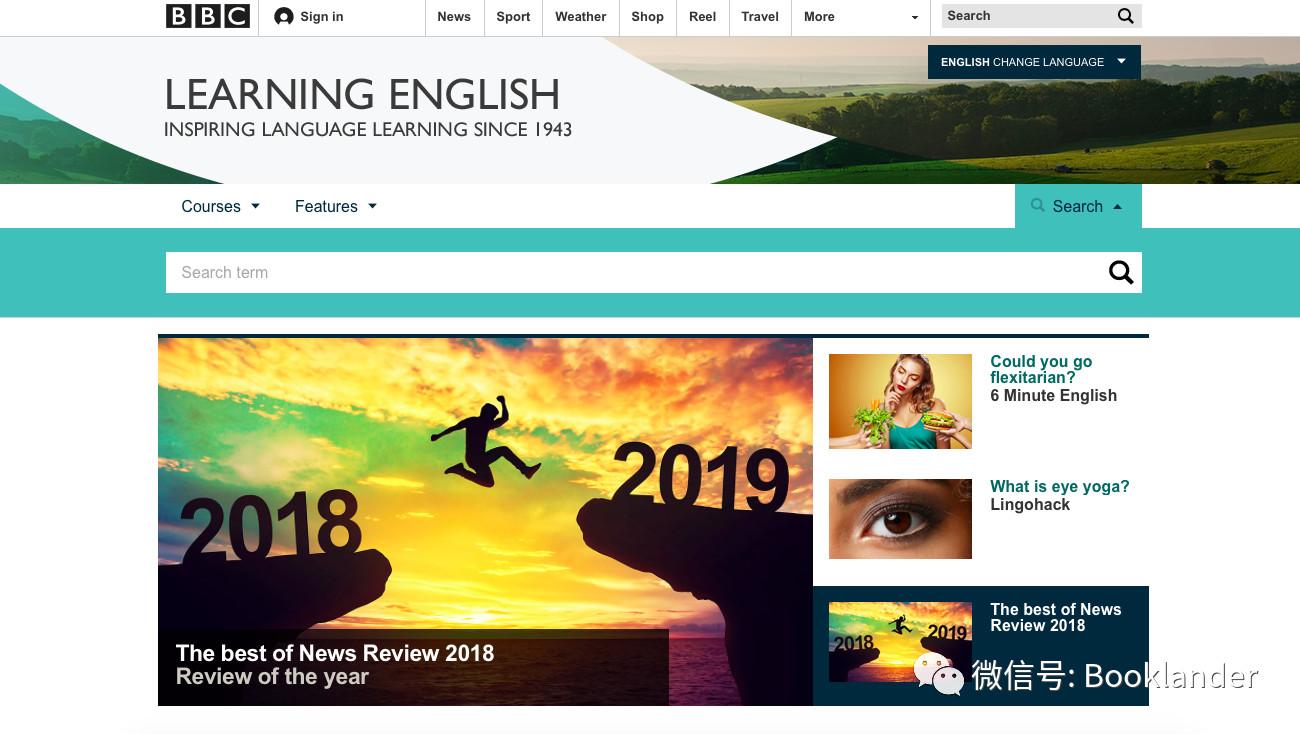Click the large magnifier in the Search term bar
Viewport: 1300px width, 734px height.
point(1121,272)
